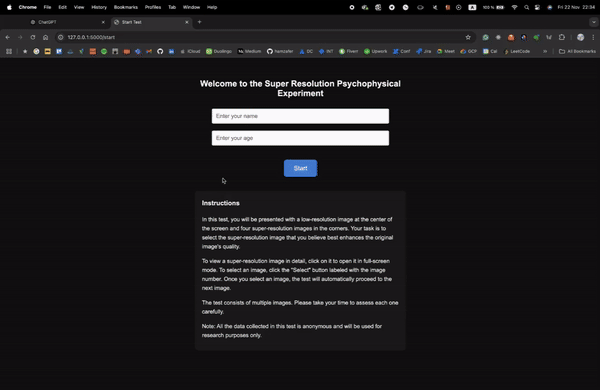Click the page title 'Welcome to the Super Resolution'

point(300,88)
